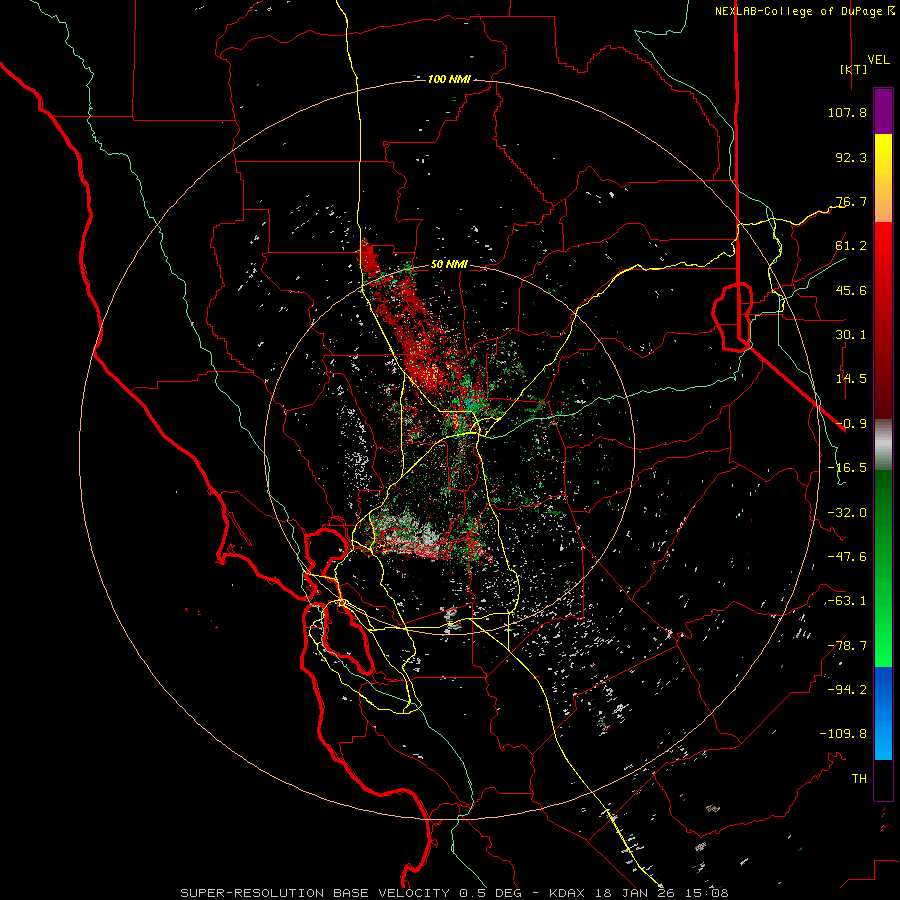Click the -47.6 velocity legend value
The image size is (900, 900).
[847, 557]
